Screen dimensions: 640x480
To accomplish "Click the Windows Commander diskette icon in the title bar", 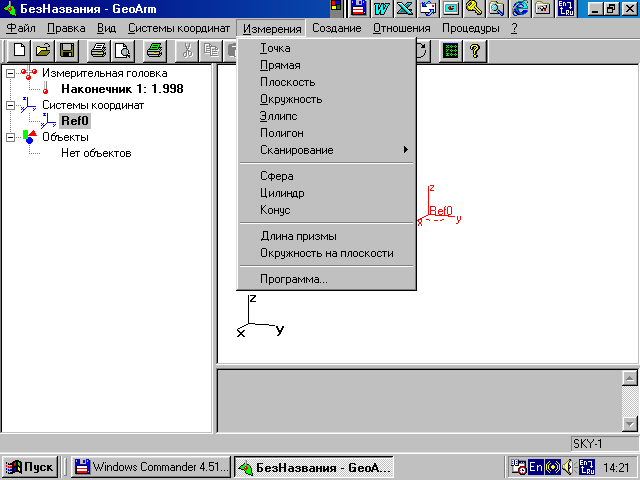I will 358,8.
